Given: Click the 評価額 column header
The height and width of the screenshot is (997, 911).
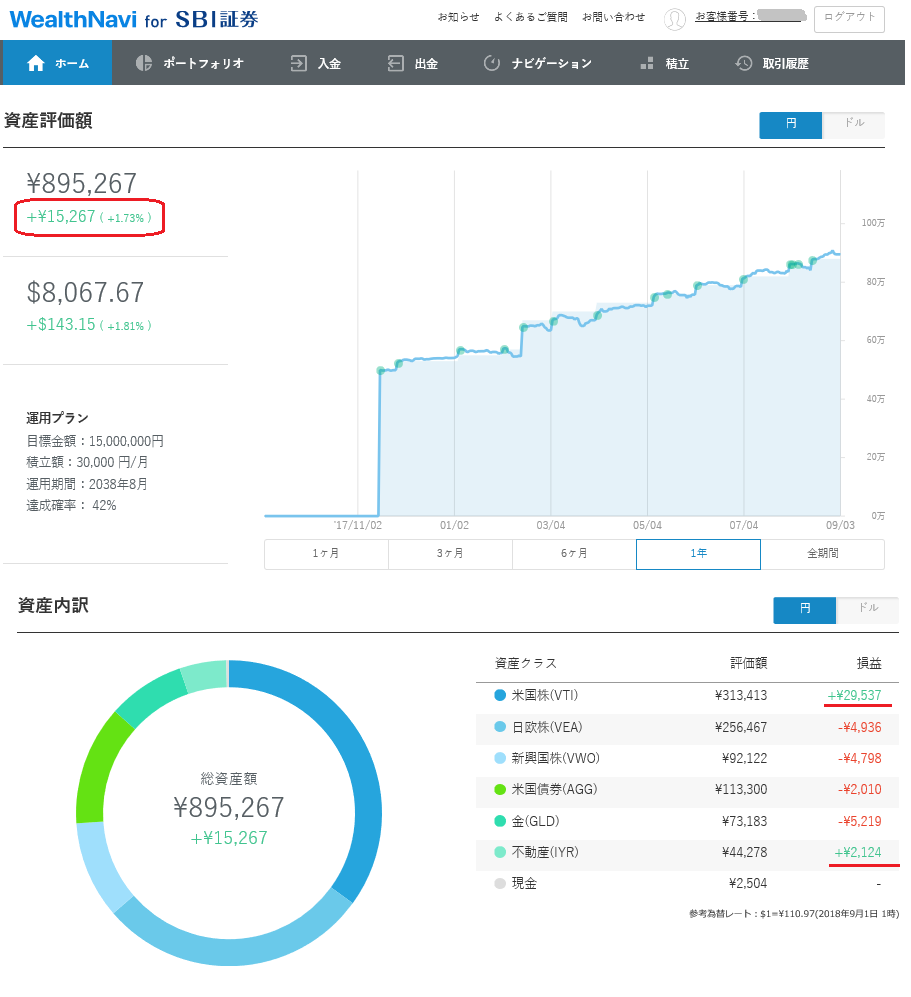Looking at the screenshot, I should tap(748, 663).
